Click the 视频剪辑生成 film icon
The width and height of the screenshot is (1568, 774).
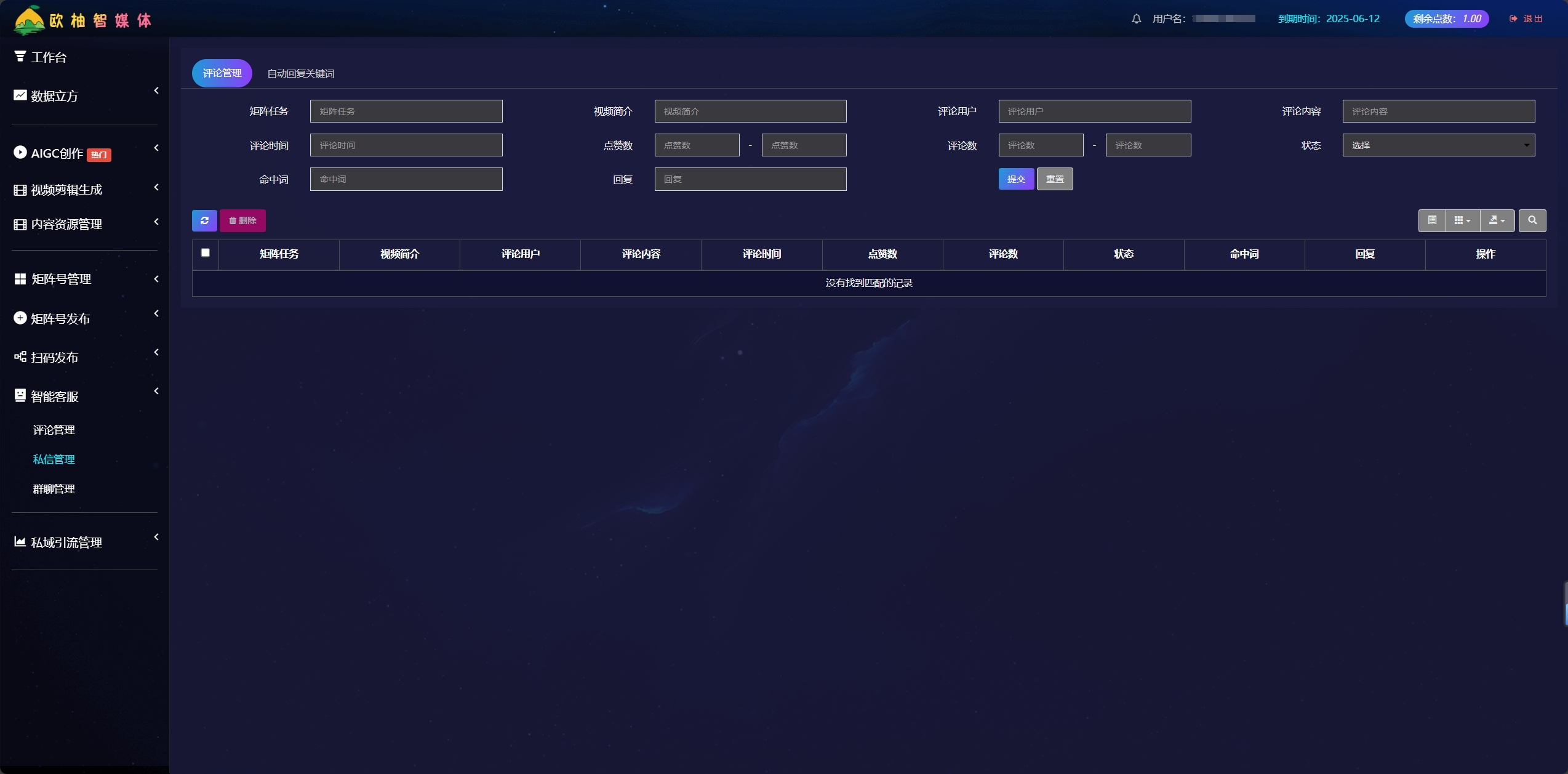[x=20, y=190]
